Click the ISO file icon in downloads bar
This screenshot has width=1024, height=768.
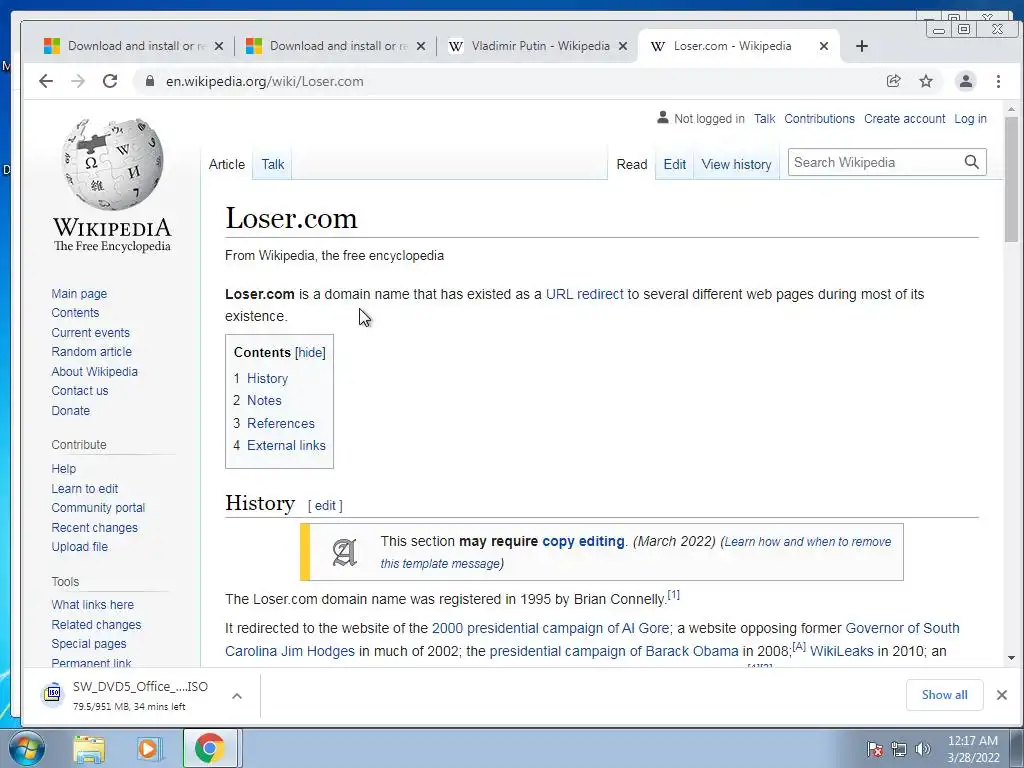click(x=54, y=694)
